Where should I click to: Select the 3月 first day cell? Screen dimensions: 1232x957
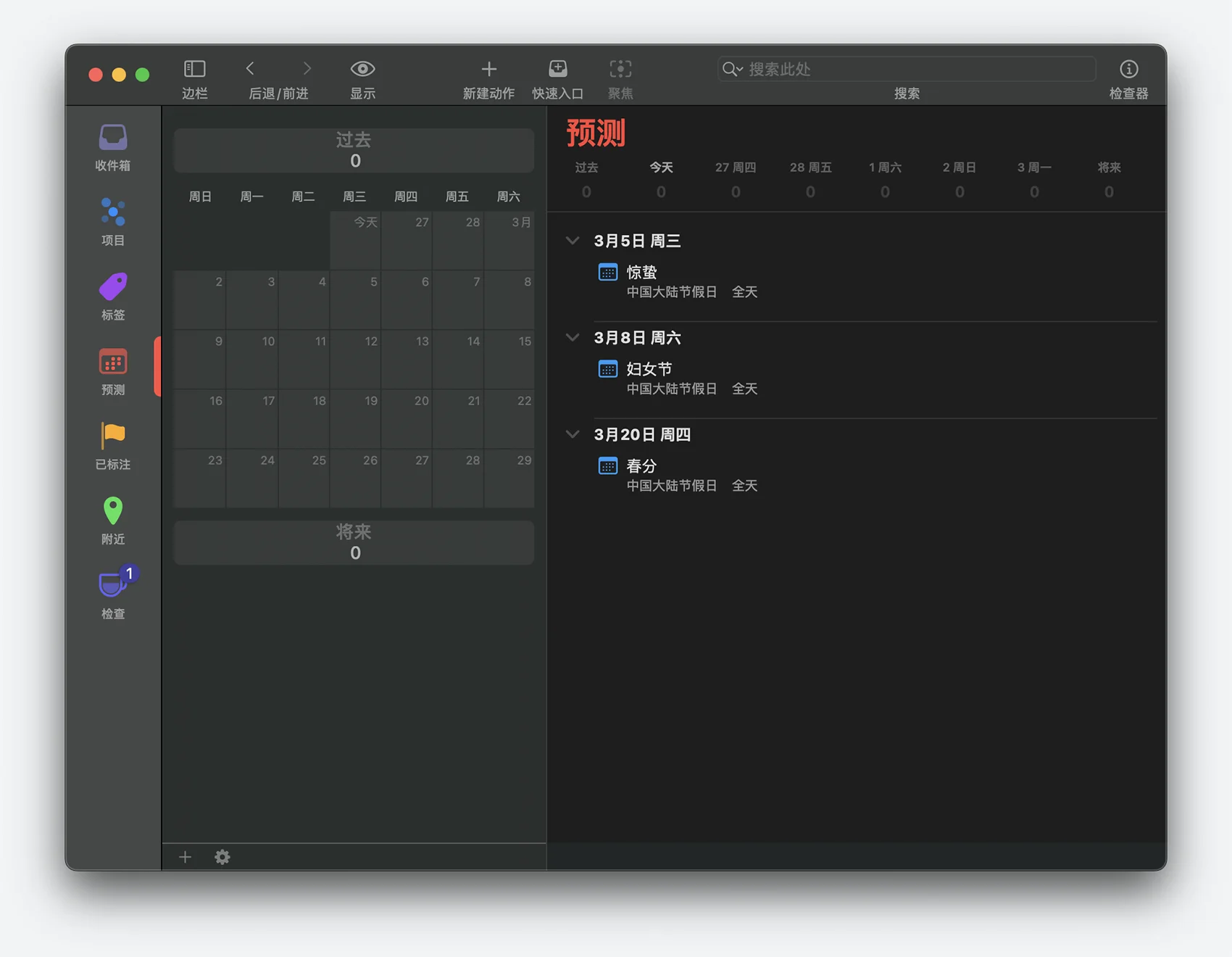click(x=509, y=240)
